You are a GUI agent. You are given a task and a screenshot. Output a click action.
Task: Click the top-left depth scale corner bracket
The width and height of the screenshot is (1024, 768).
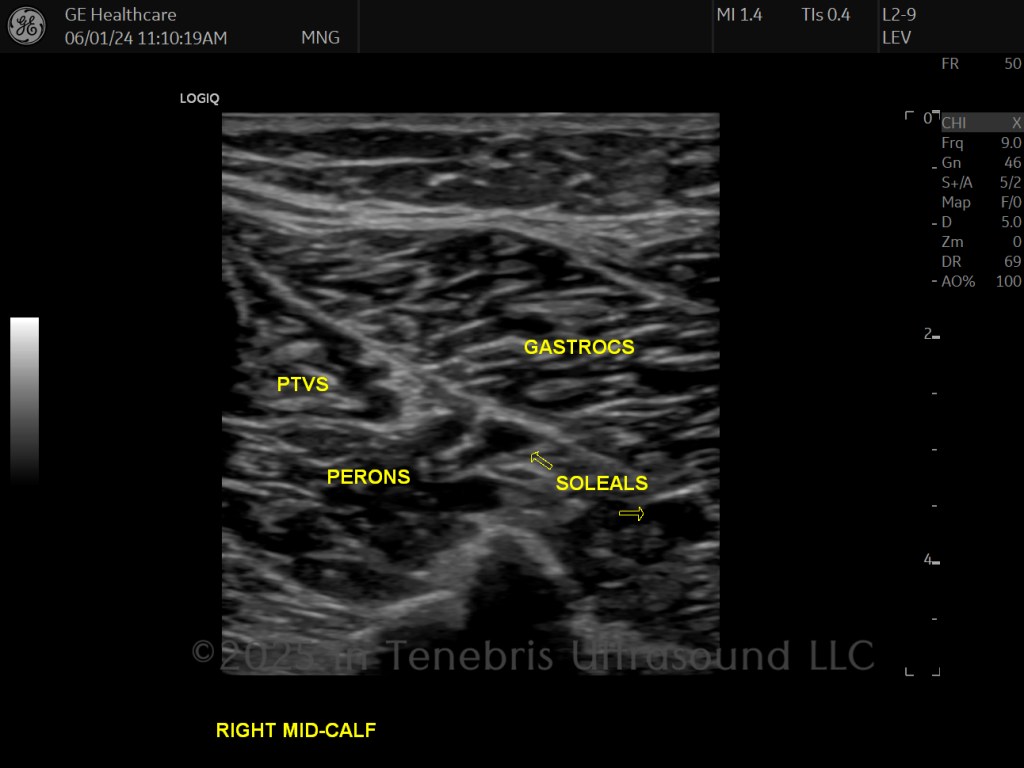pos(909,116)
